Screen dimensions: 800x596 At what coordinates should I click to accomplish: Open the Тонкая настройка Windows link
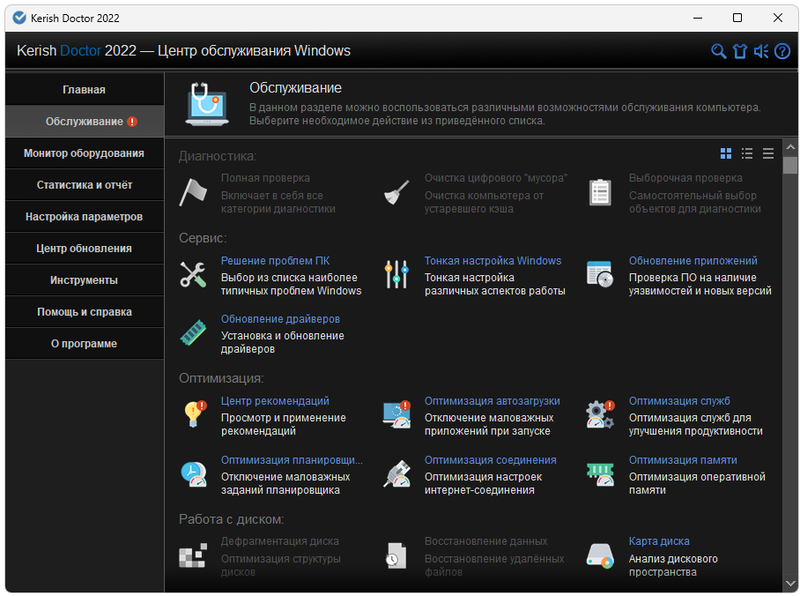493,261
